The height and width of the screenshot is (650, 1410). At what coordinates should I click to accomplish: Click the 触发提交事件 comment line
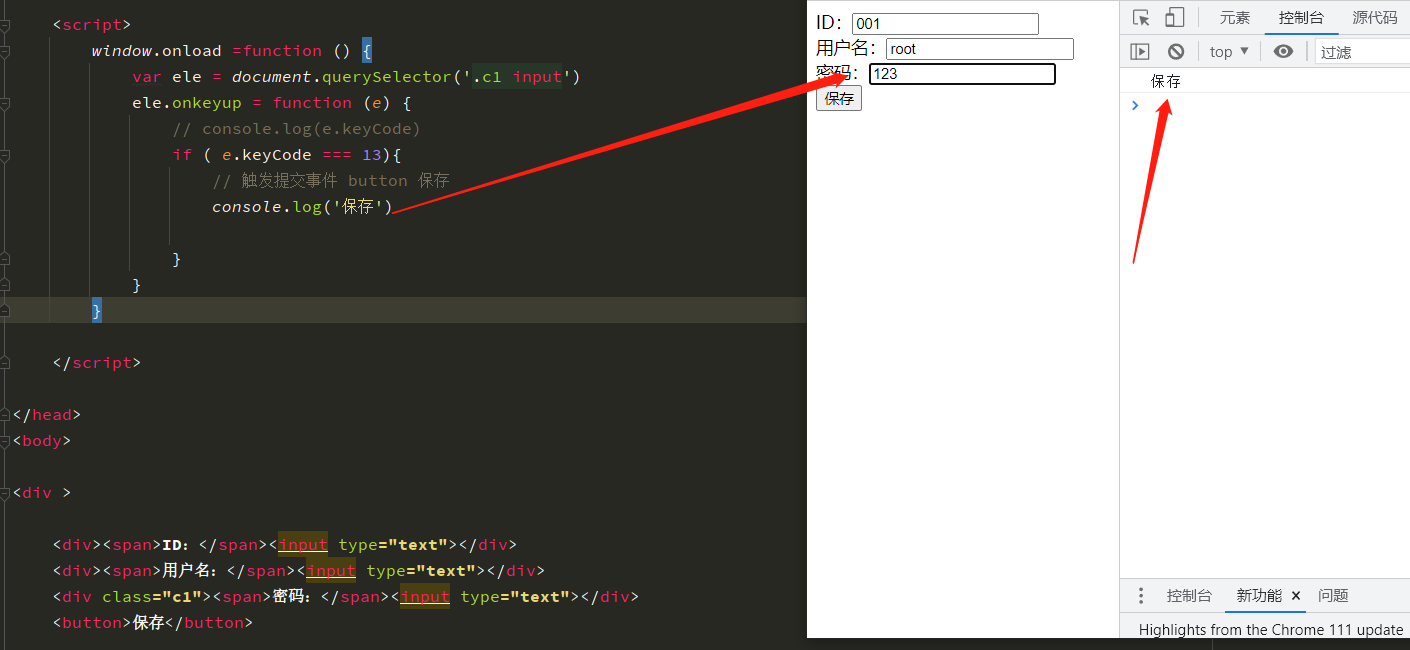pos(331,181)
